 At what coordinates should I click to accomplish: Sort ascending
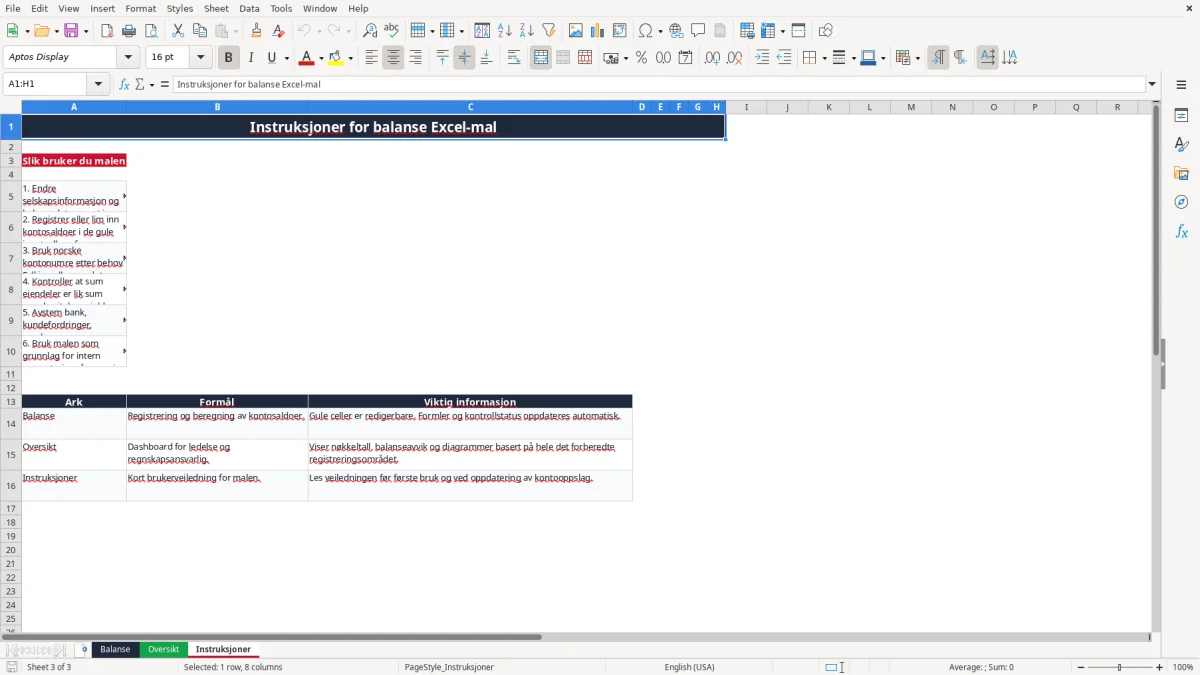click(x=505, y=31)
